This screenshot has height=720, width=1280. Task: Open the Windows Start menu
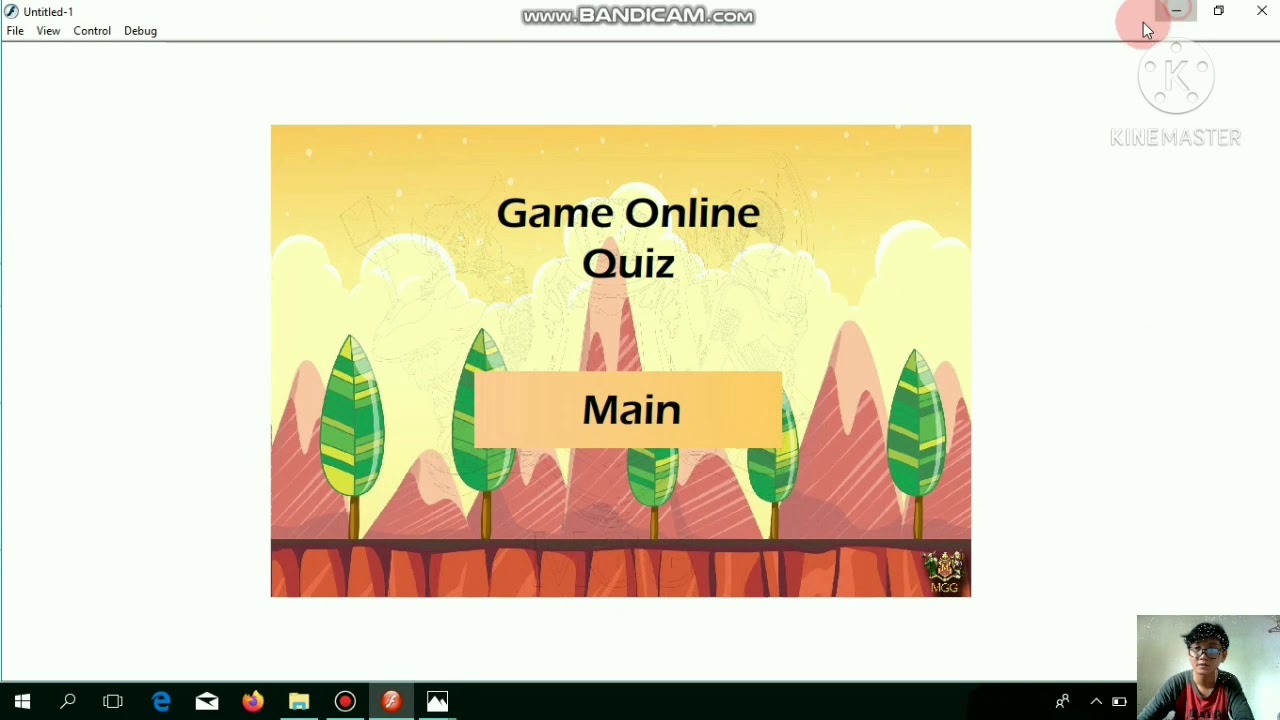[x=22, y=702]
